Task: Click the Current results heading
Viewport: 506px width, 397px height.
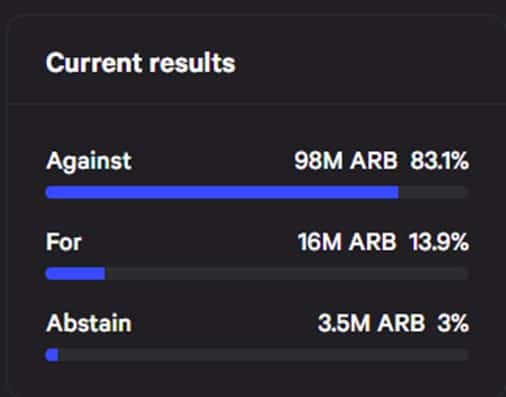Action: click(141, 63)
